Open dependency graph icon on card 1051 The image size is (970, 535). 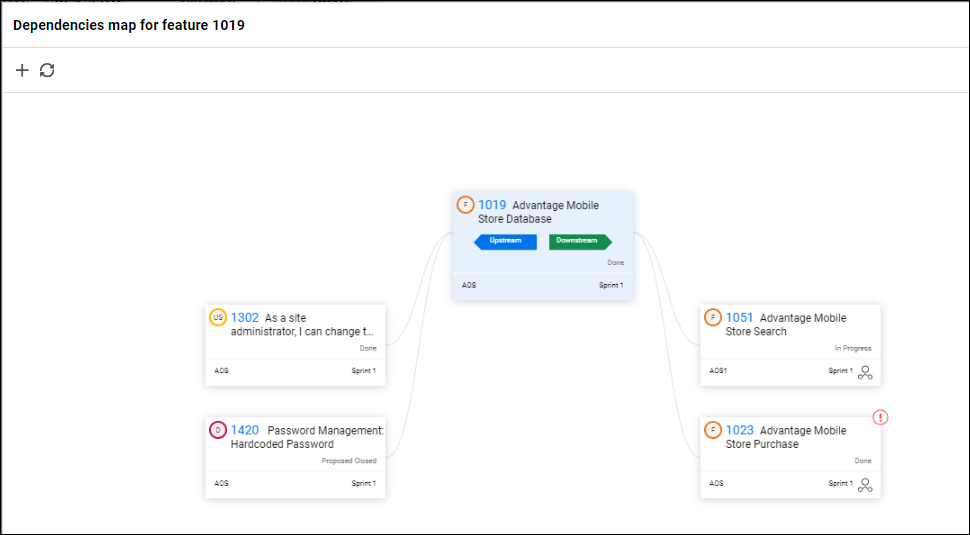865,372
